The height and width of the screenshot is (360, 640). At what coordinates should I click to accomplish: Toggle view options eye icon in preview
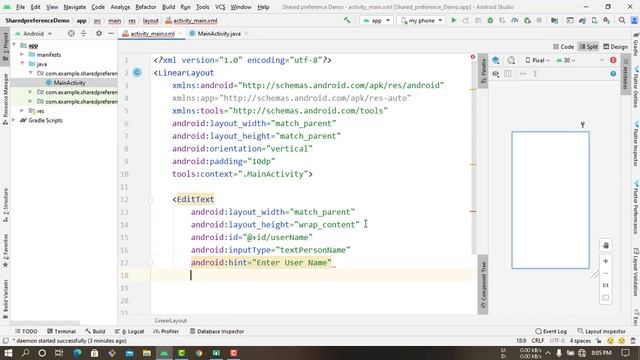(x=496, y=74)
